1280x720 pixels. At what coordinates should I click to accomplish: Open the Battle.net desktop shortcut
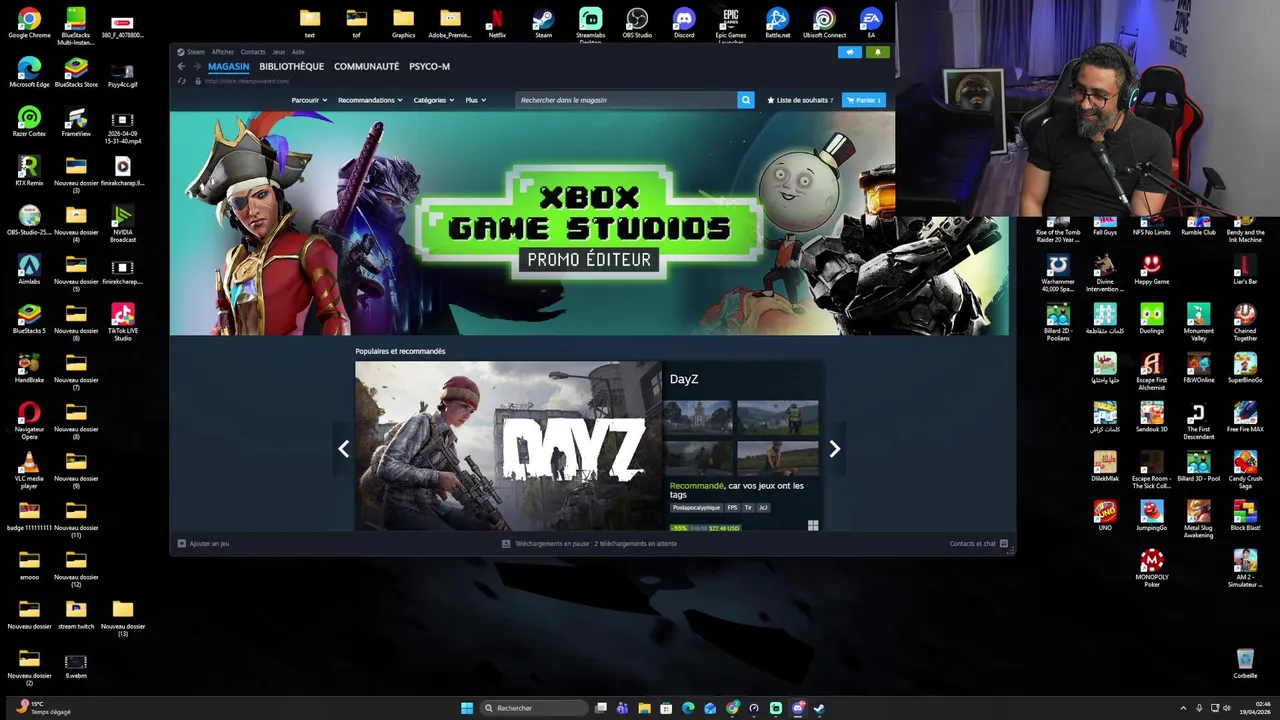pyautogui.click(x=777, y=23)
